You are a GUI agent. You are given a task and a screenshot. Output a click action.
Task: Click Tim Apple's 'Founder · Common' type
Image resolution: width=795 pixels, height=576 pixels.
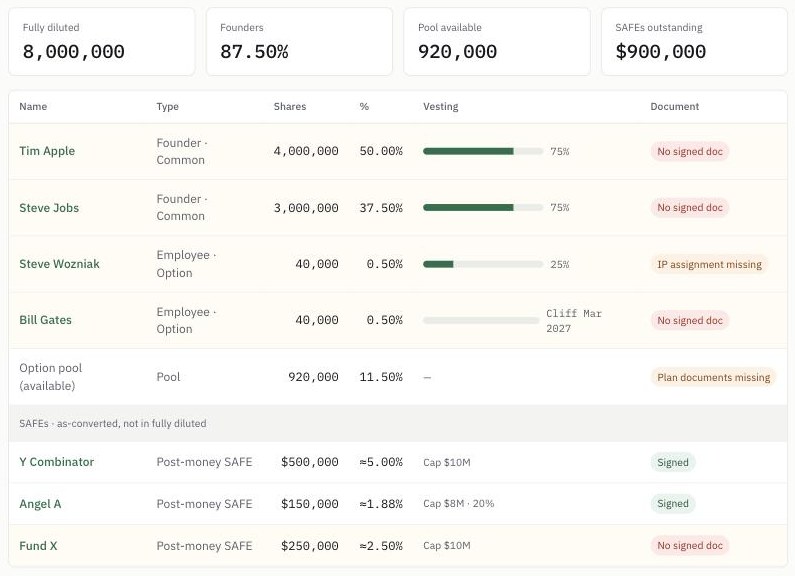pos(182,151)
